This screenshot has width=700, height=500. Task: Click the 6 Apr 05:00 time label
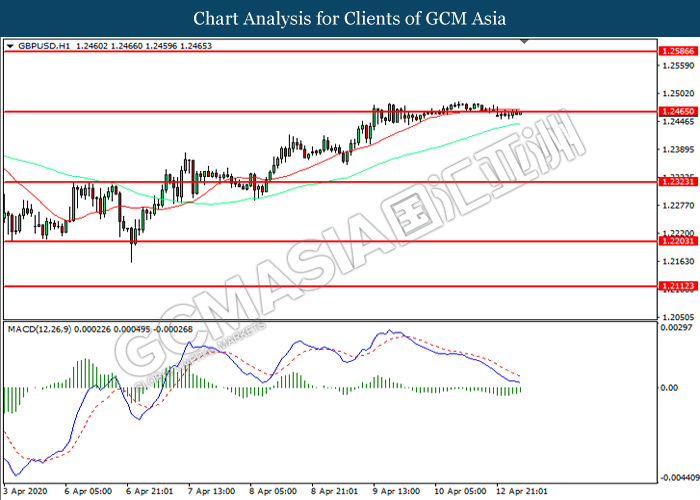[88, 492]
